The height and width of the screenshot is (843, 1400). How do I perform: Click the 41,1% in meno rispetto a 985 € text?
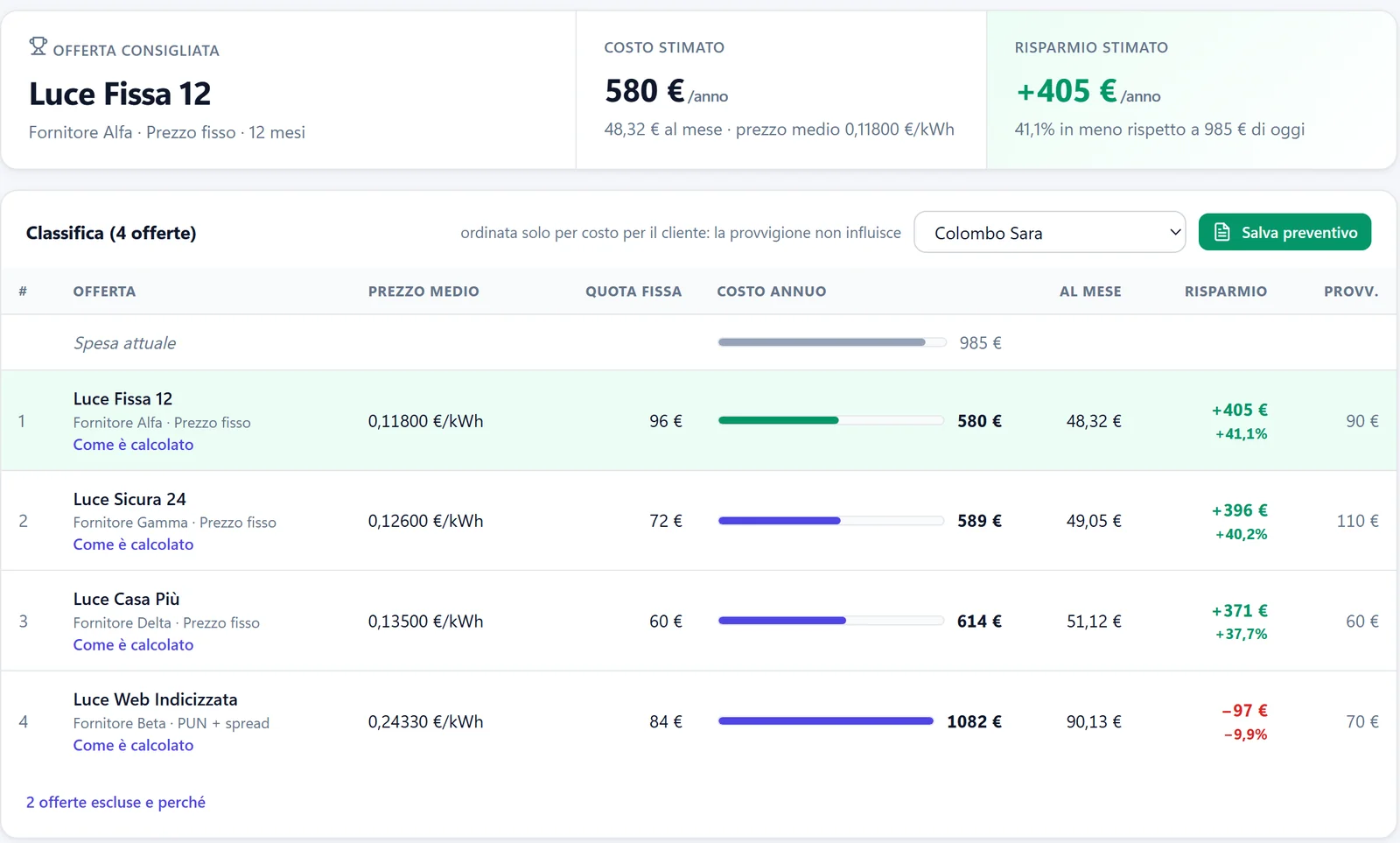click(x=1159, y=130)
